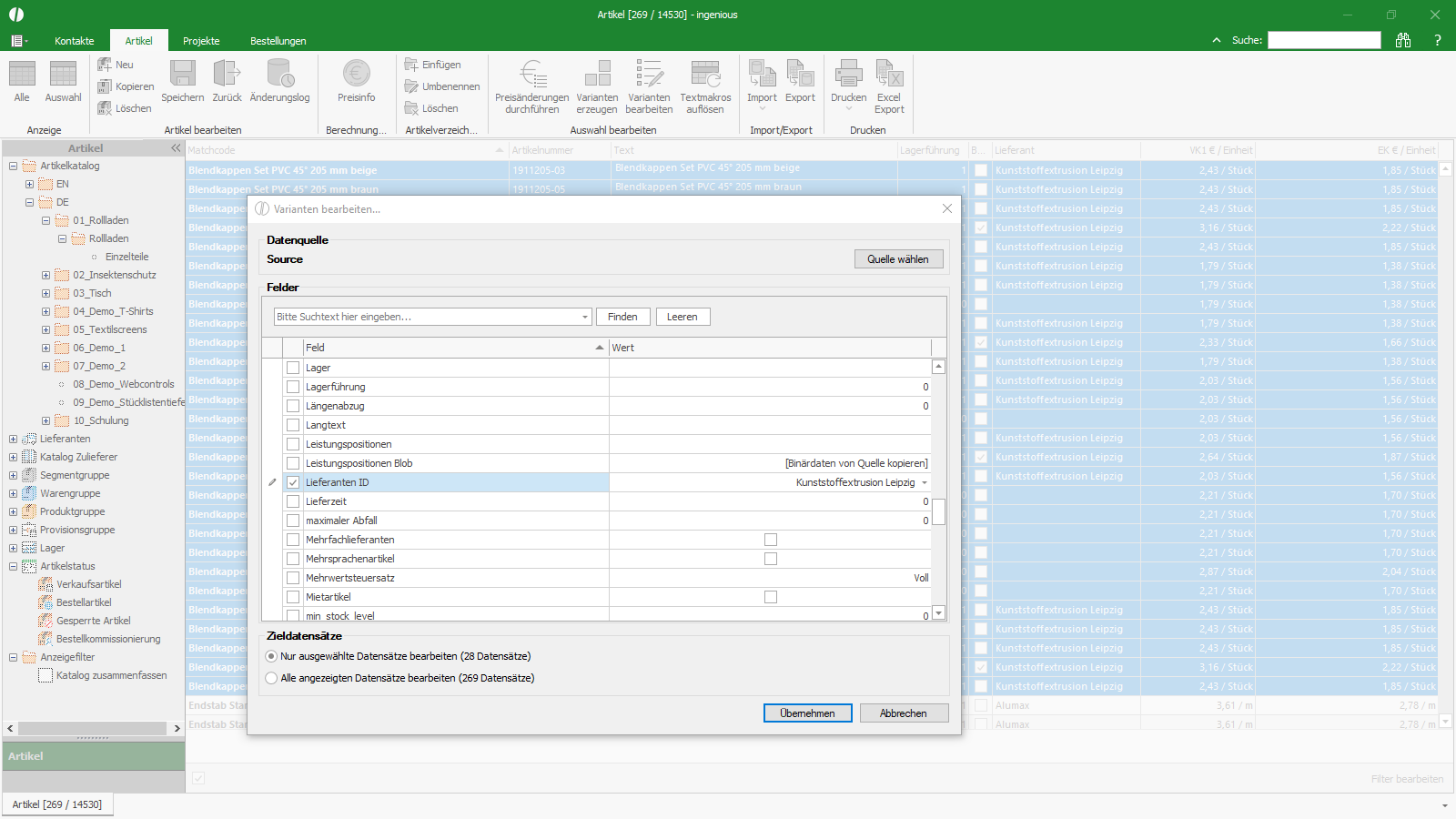Check the Langtext field checkbox

pos(293,425)
